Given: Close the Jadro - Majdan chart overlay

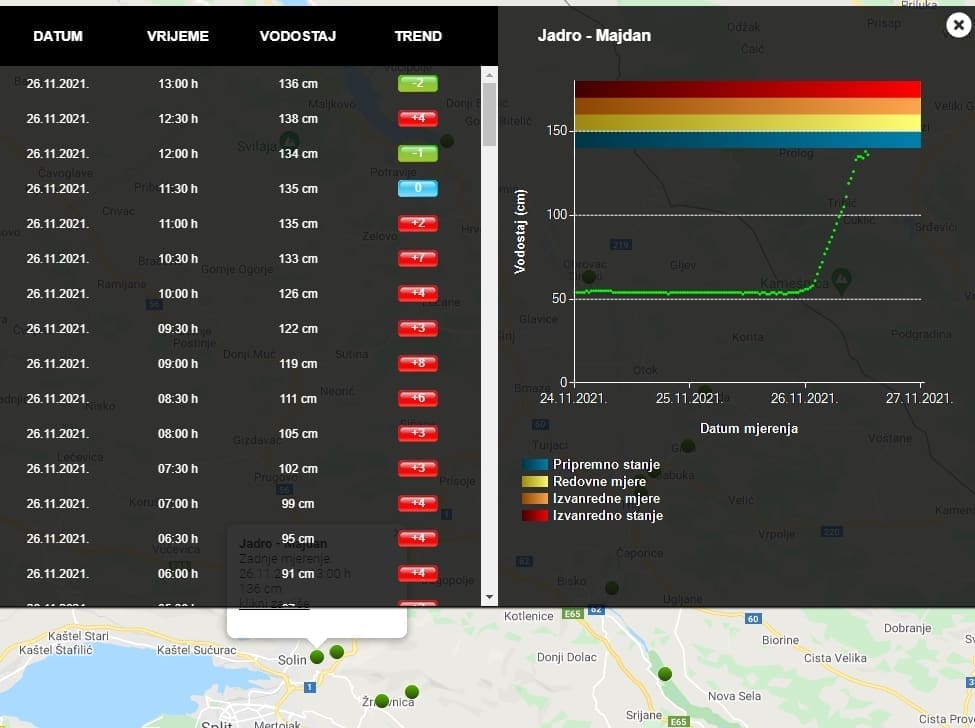Looking at the screenshot, I should tap(958, 26).
